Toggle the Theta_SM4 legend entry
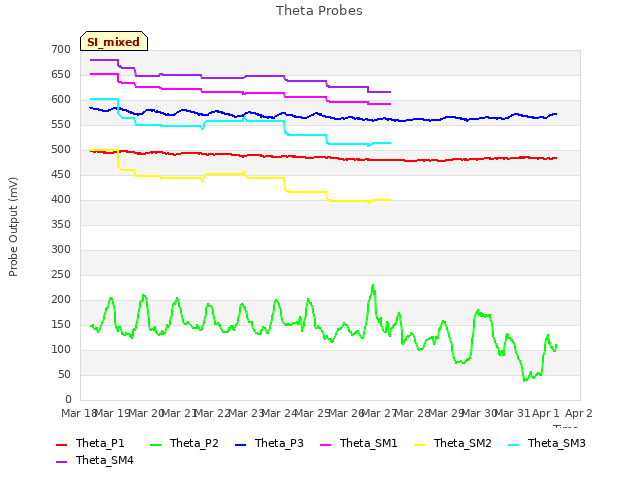 [x=95, y=460]
